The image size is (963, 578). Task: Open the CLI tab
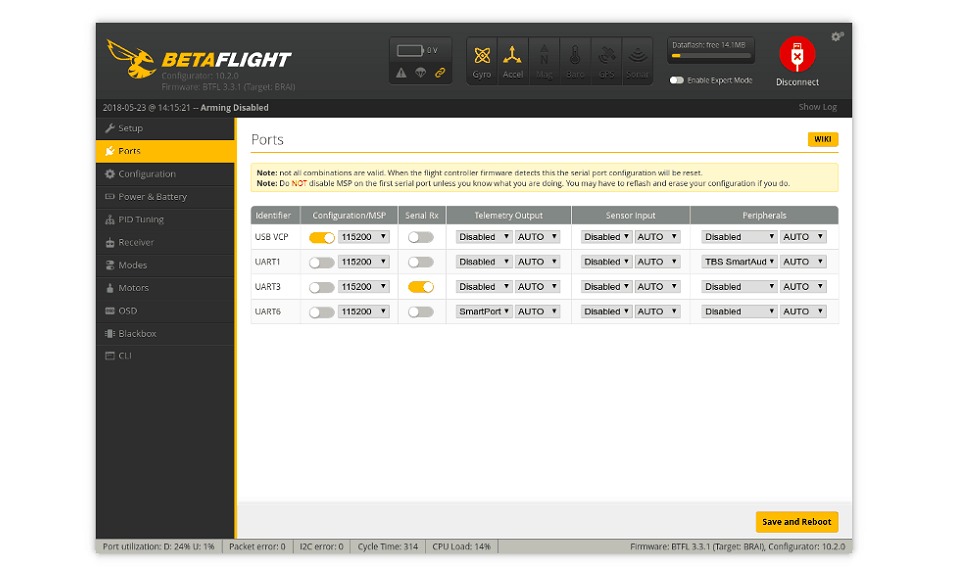(x=165, y=356)
